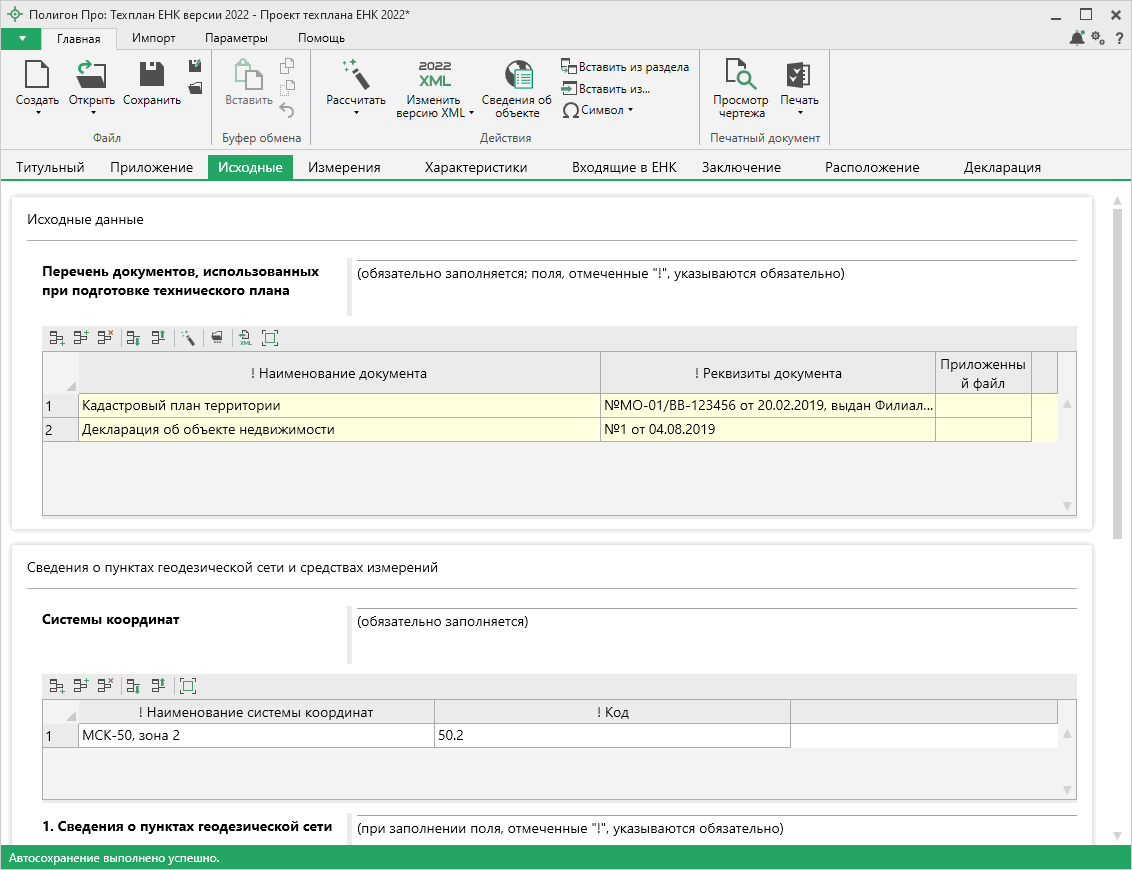Select the Кадастровый план территории row cell

tap(339, 405)
